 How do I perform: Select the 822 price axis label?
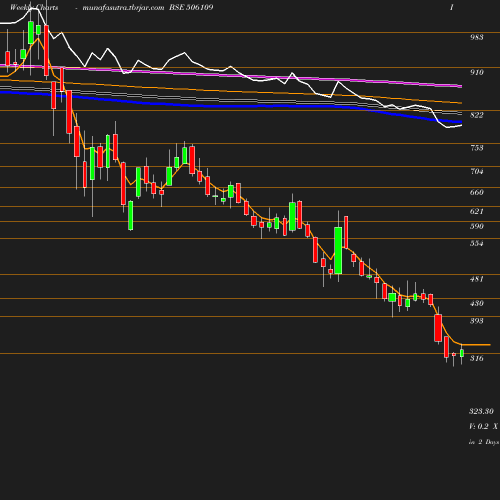click(x=477, y=115)
